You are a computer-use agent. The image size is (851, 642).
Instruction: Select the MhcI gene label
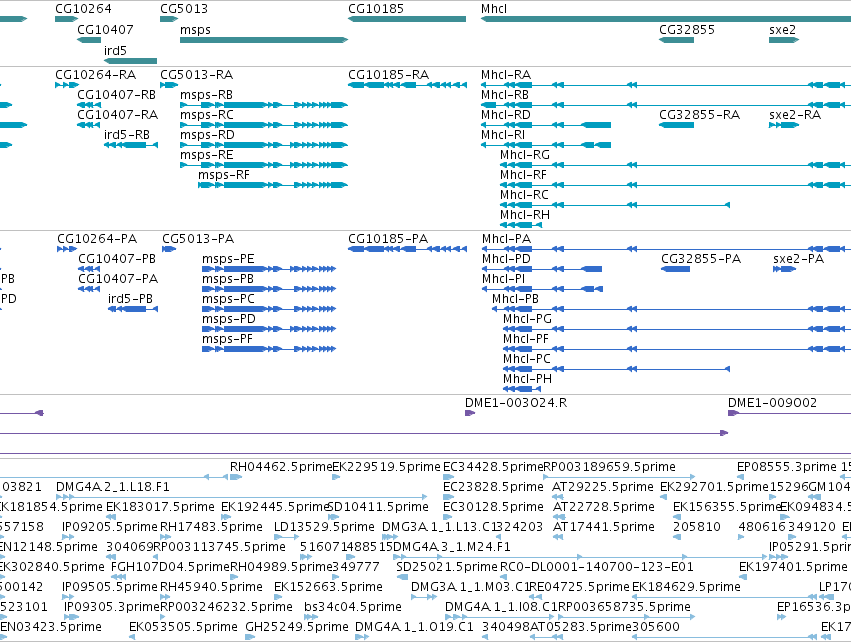[x=494, y=9]
